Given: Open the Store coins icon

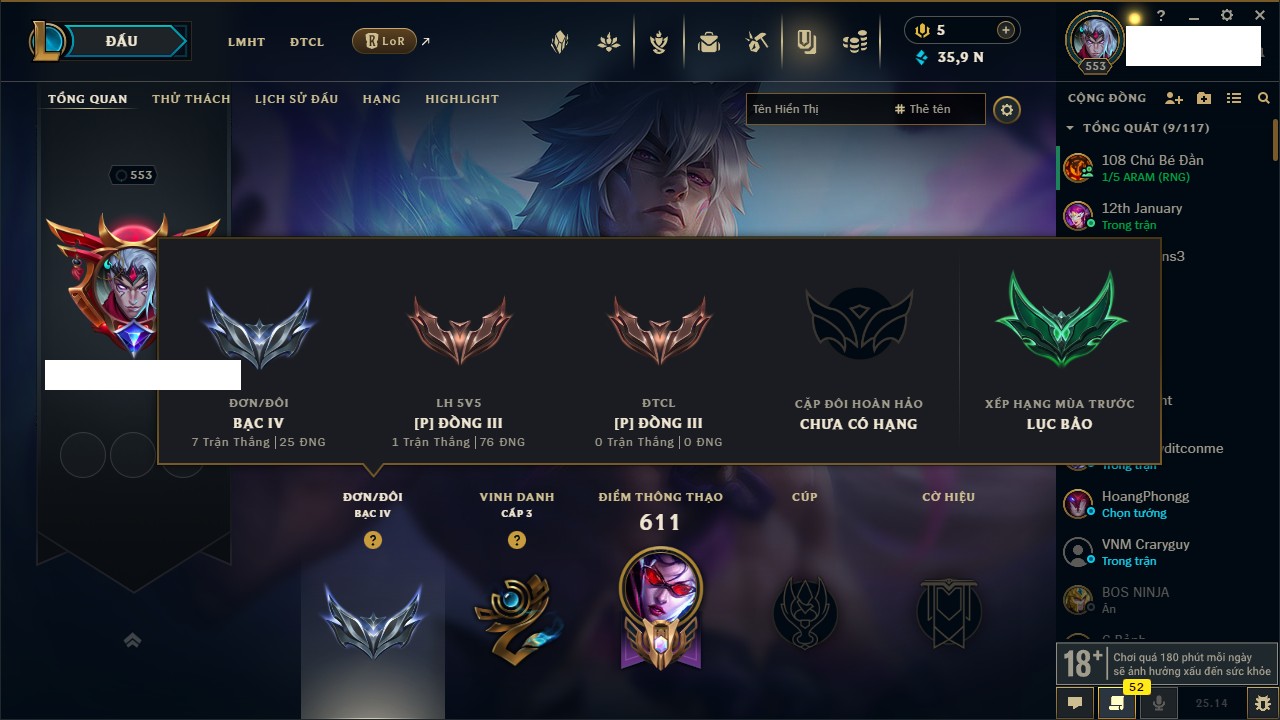Looking at the screenshot, I should (854, 42).
